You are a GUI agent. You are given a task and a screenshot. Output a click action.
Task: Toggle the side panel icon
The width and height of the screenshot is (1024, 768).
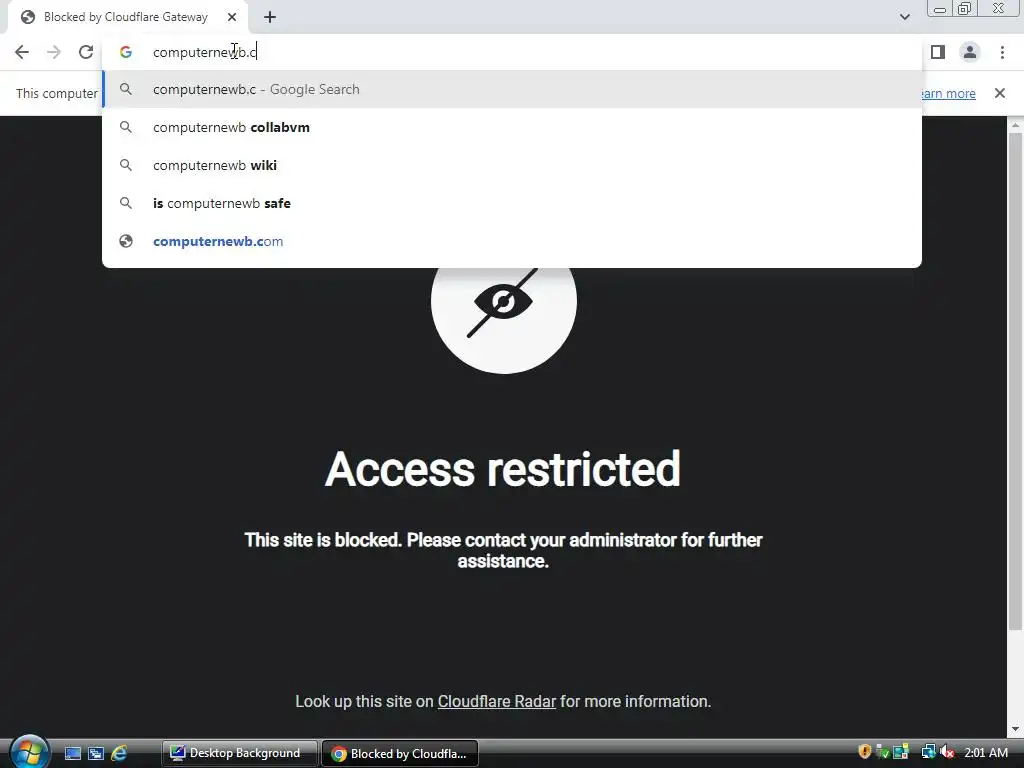938,52
